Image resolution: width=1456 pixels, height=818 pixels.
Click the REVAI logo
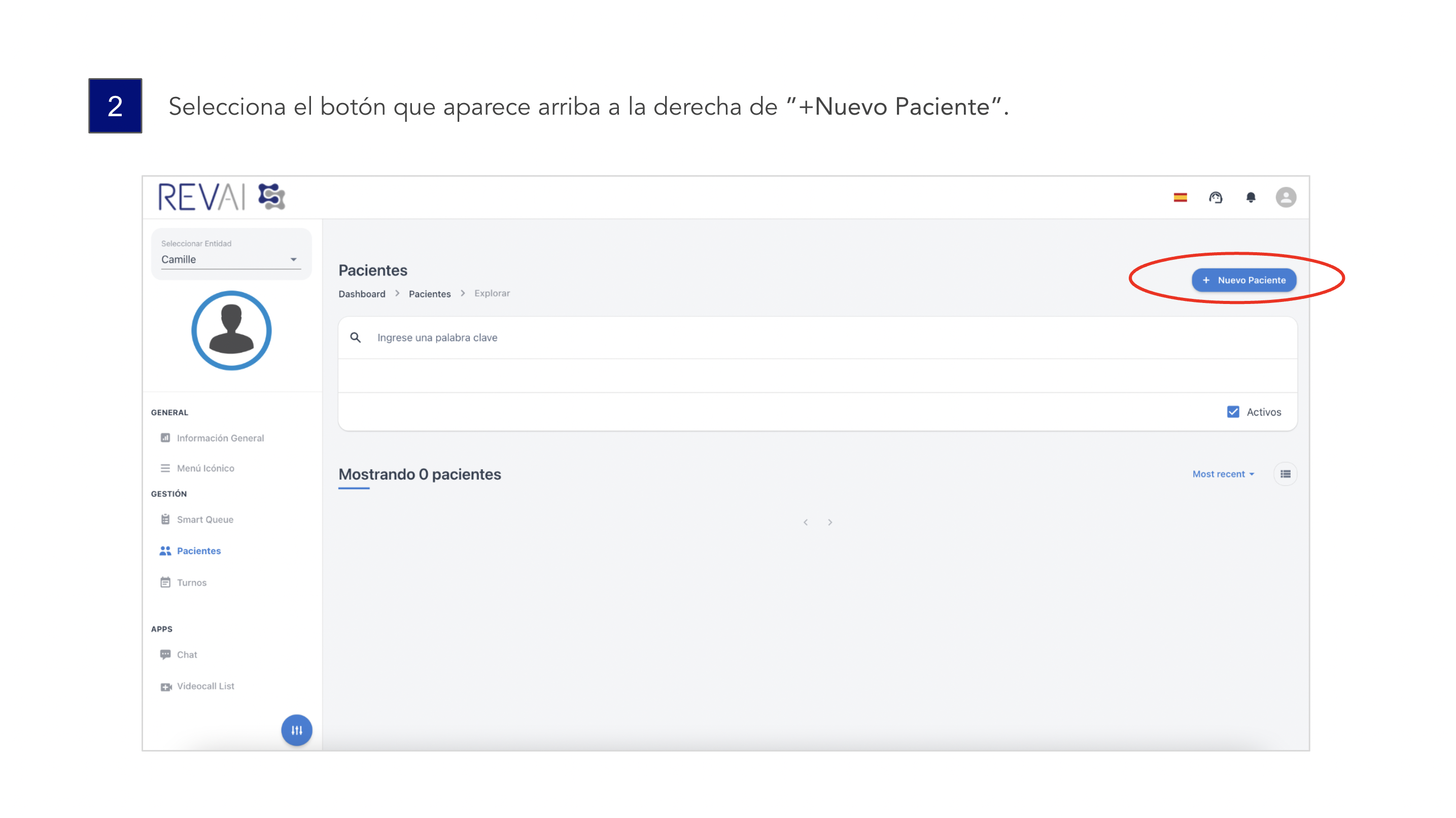click(221, 197)
